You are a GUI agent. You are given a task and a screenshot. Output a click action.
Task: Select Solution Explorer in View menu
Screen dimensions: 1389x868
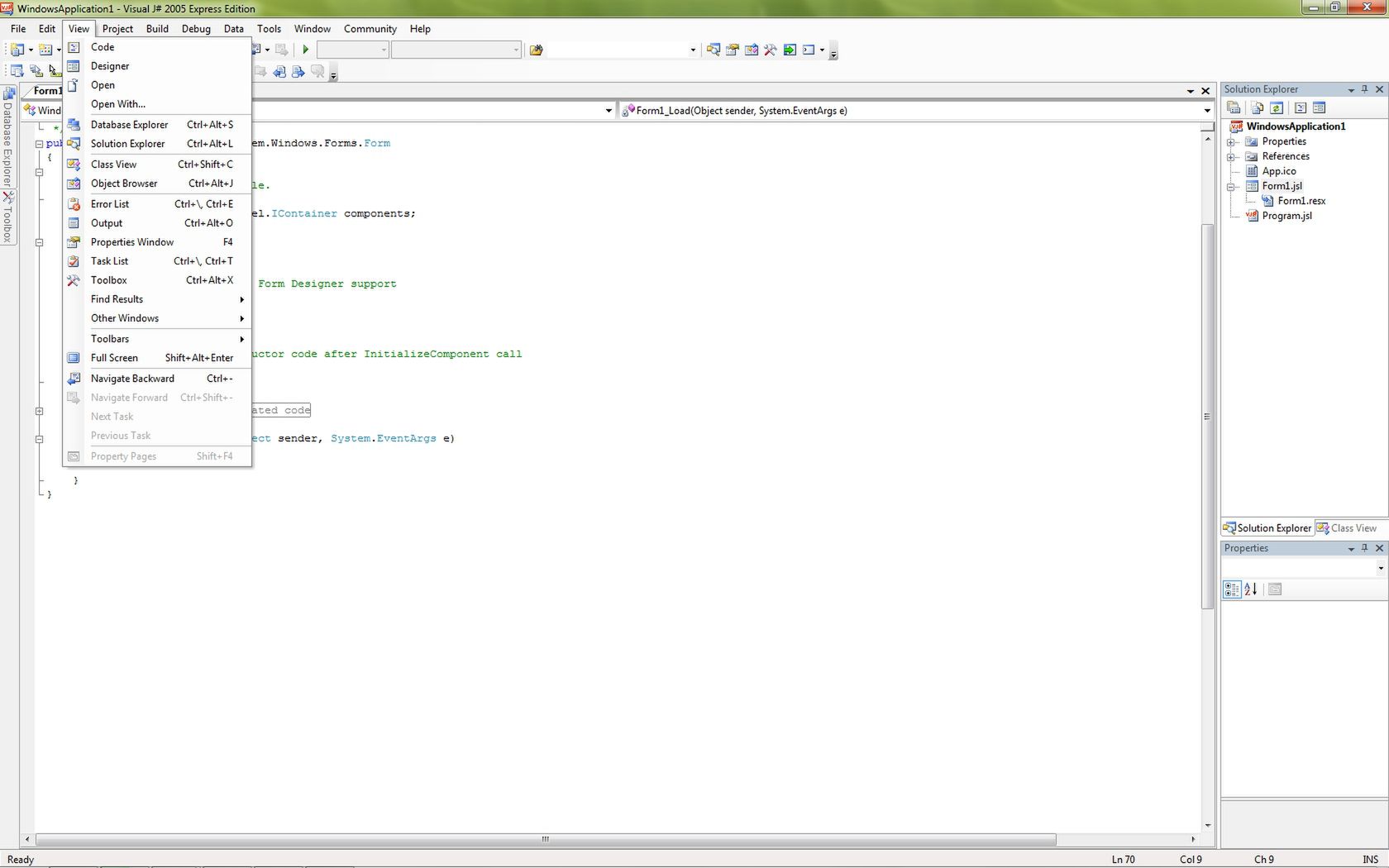[x=157, y=144]
